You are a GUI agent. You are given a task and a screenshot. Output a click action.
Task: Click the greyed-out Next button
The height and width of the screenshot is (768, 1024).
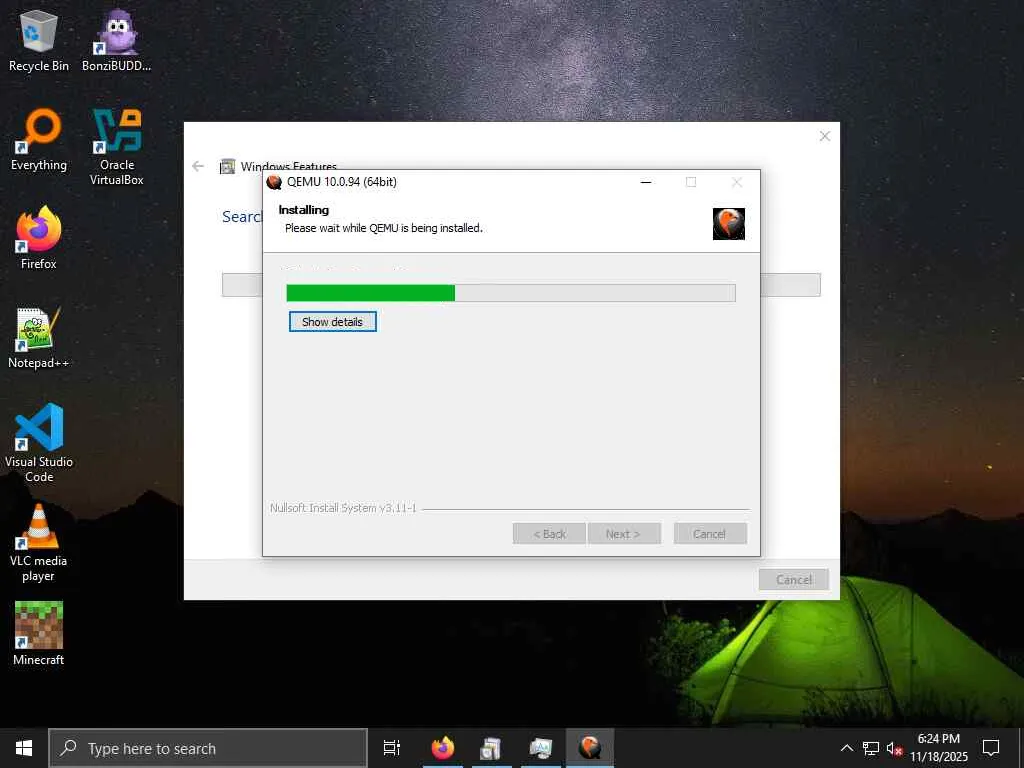[624, 534]
